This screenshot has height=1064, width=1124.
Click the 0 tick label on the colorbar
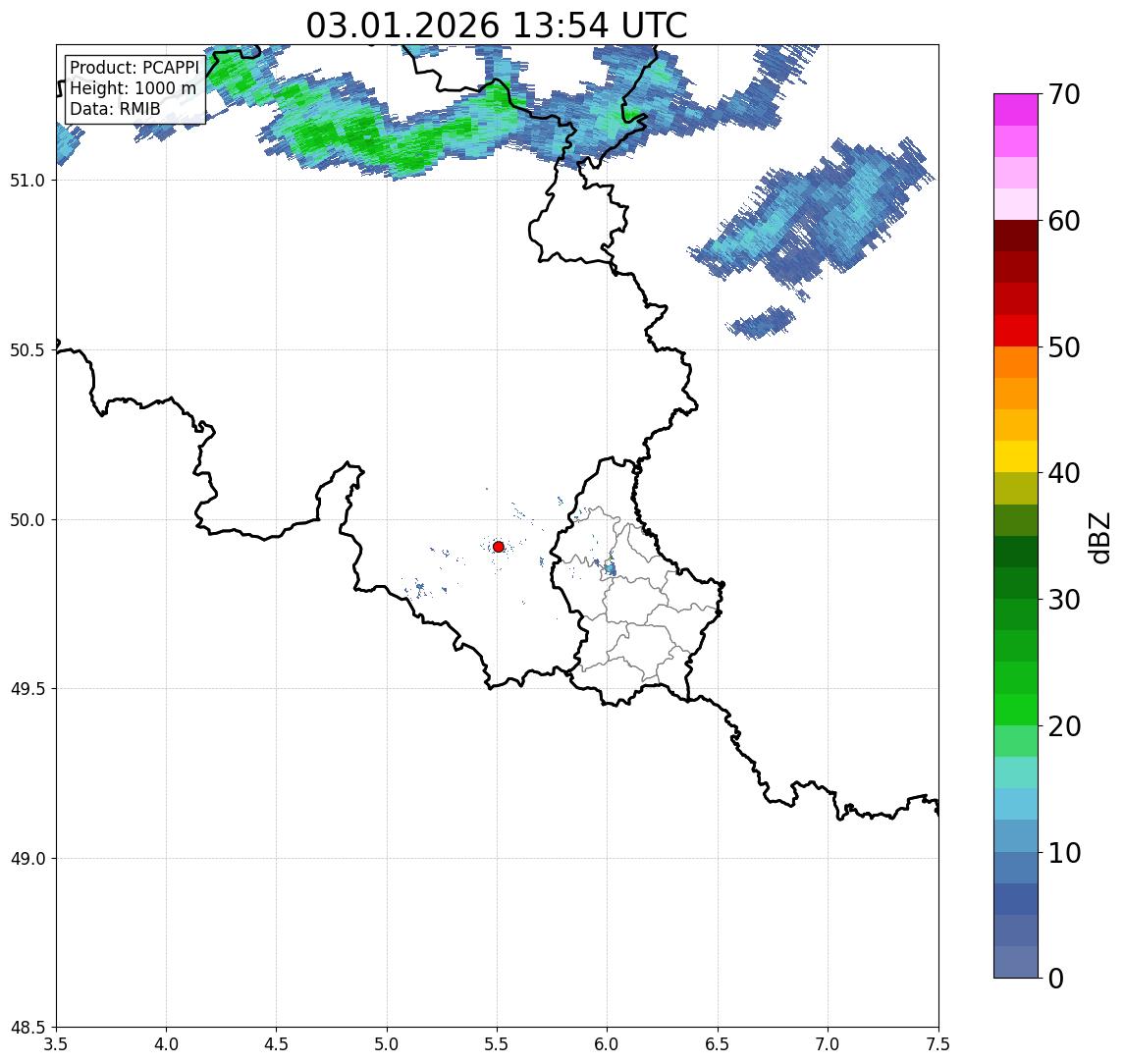1056,978
